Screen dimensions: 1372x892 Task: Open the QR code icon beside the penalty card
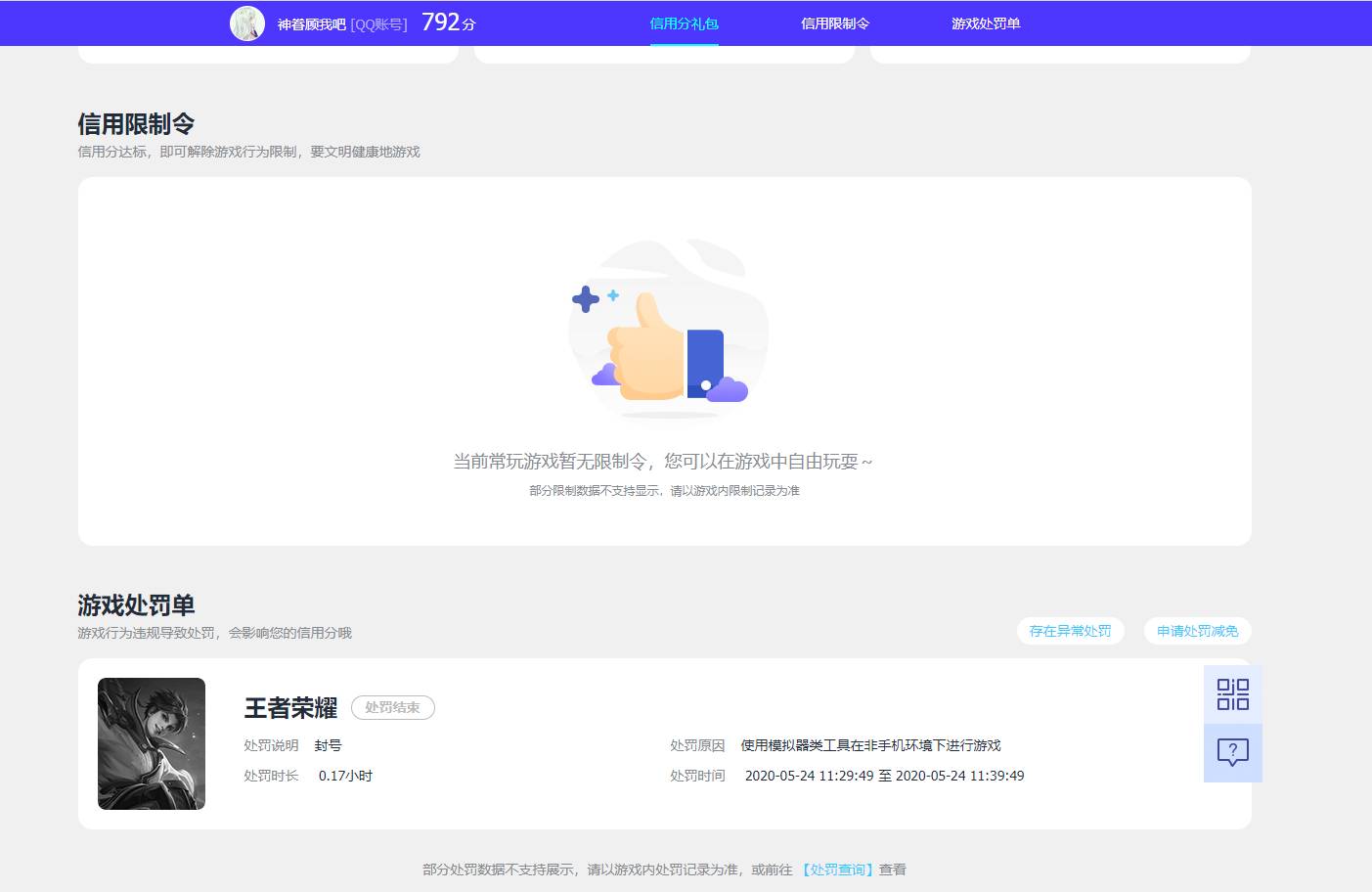[x=1232, y=693]
